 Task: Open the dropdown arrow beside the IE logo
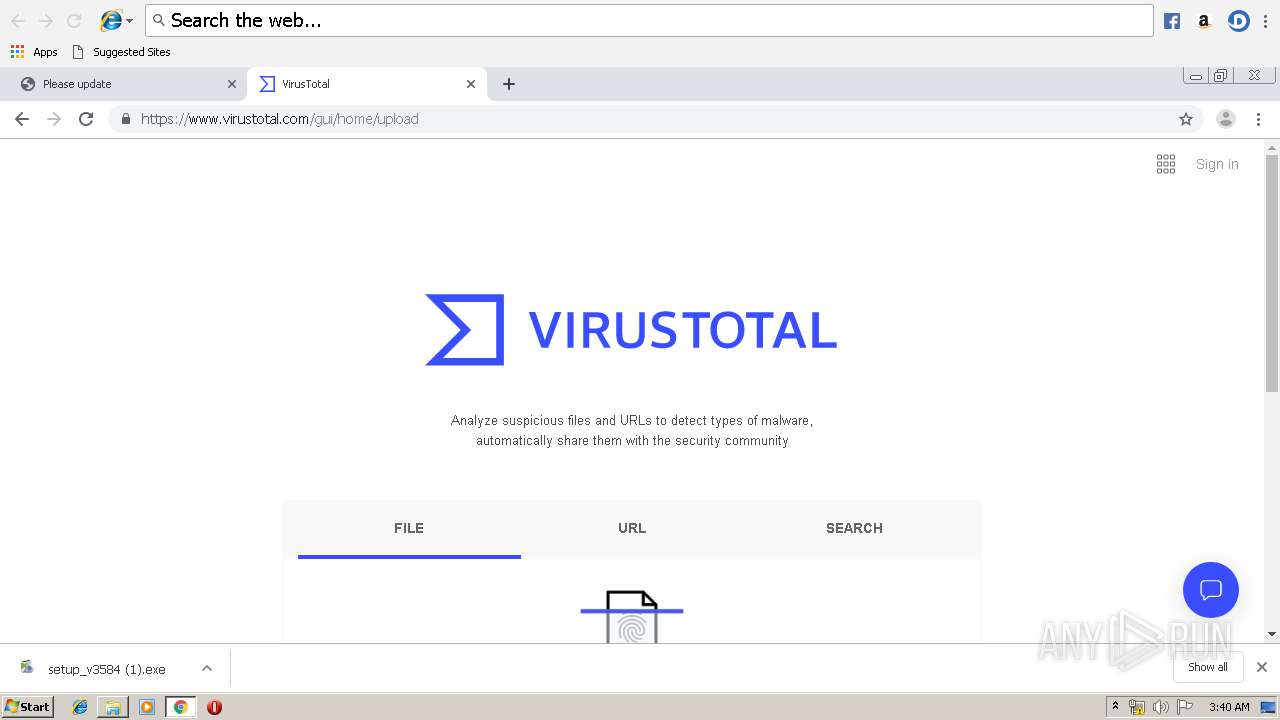[x=129, y=21]
